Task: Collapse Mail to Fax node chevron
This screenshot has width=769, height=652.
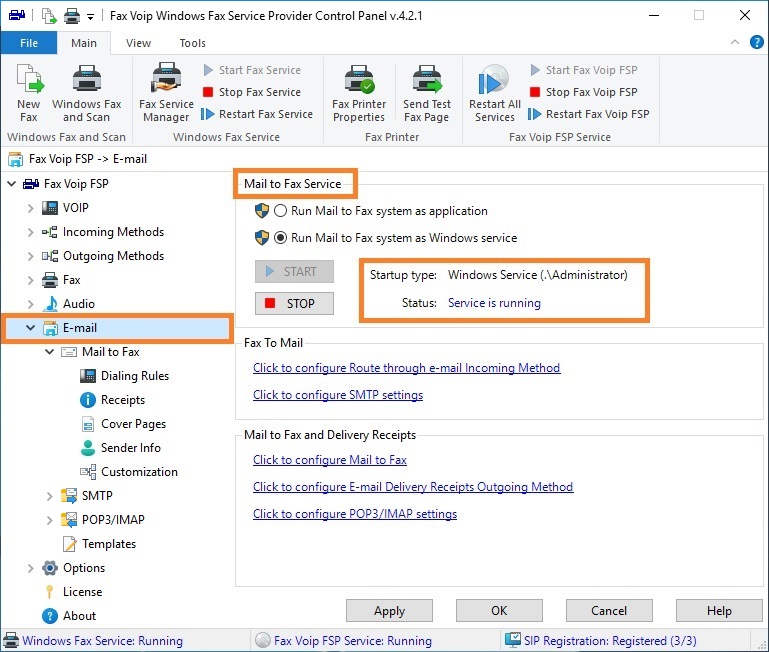Action: 50,352
